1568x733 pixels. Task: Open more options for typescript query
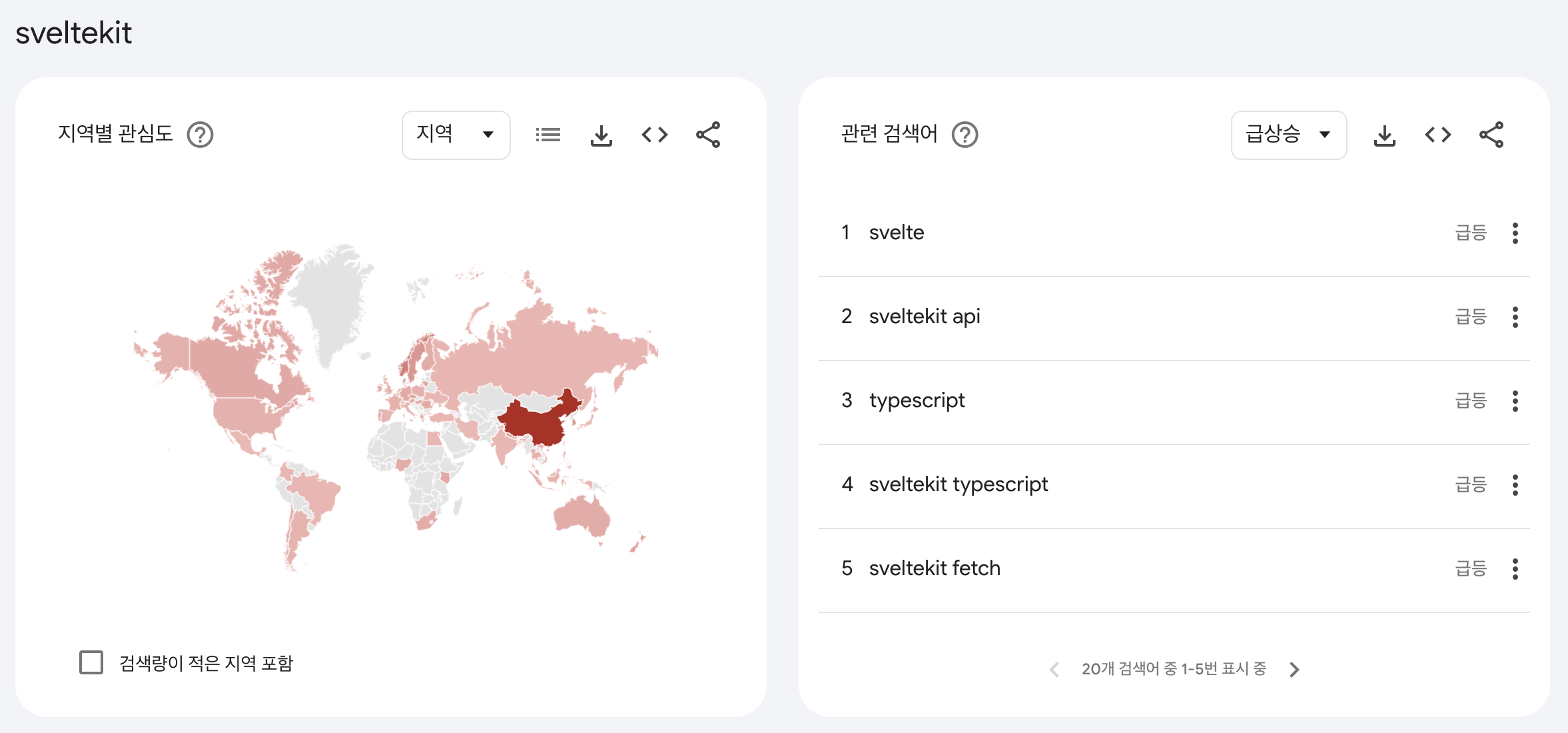(x=1515, y=401)
